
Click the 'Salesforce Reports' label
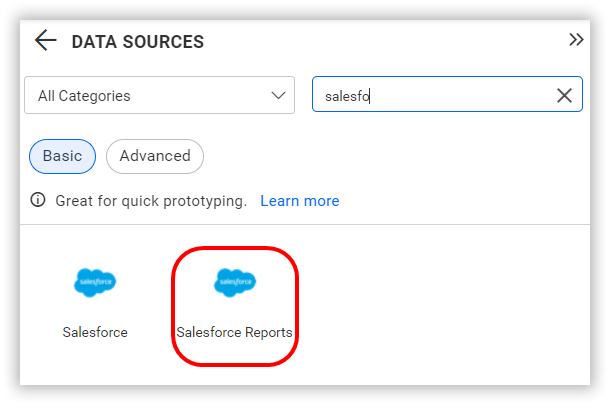coord(234,332)
